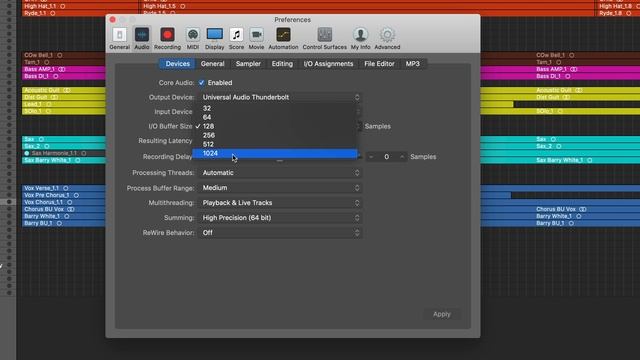Viewport: 640px width, 360px height.
Task: Select the Vox Pre Chorus_1 region
Action: coord(64,195)
